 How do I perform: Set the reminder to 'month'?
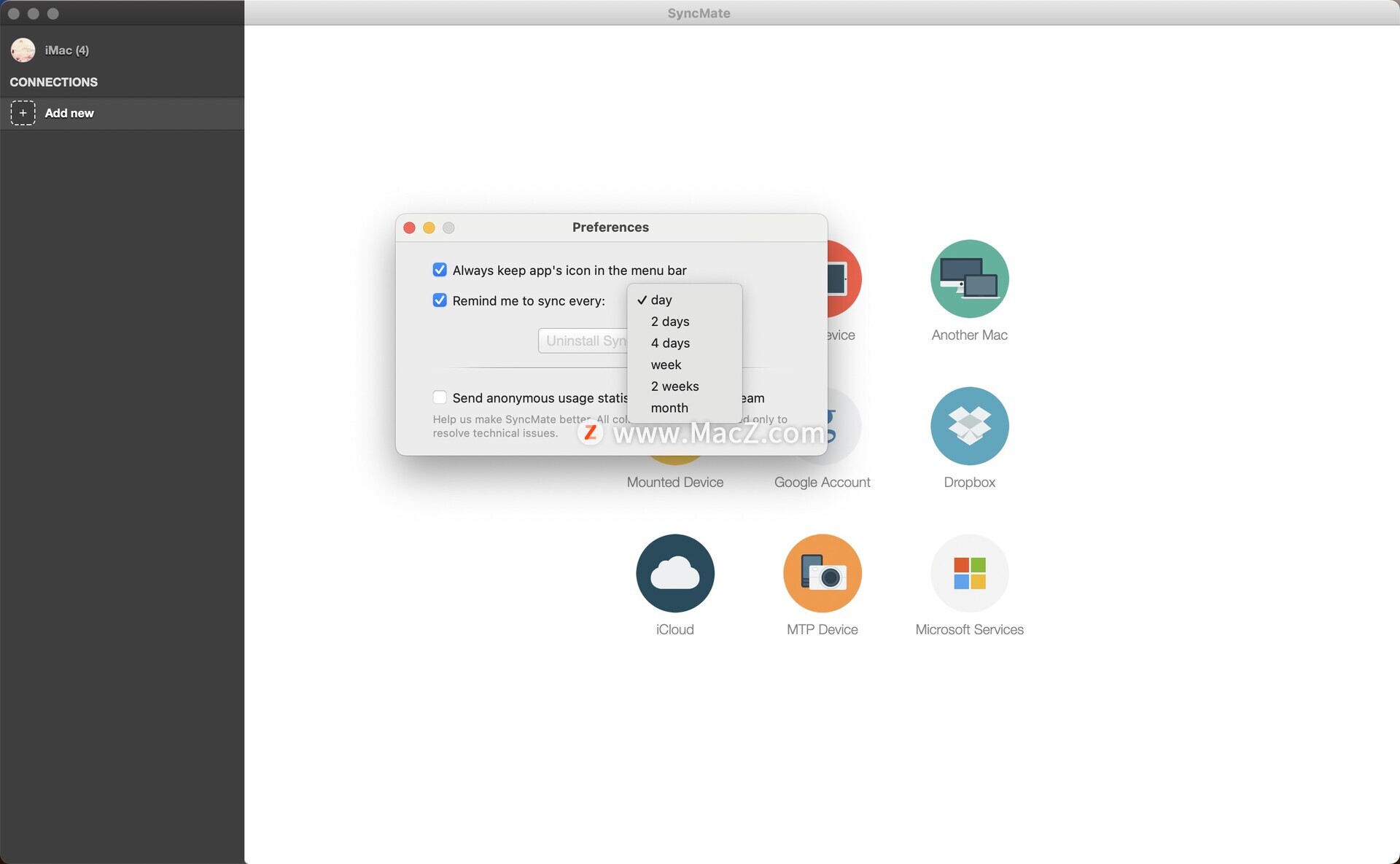684,408
